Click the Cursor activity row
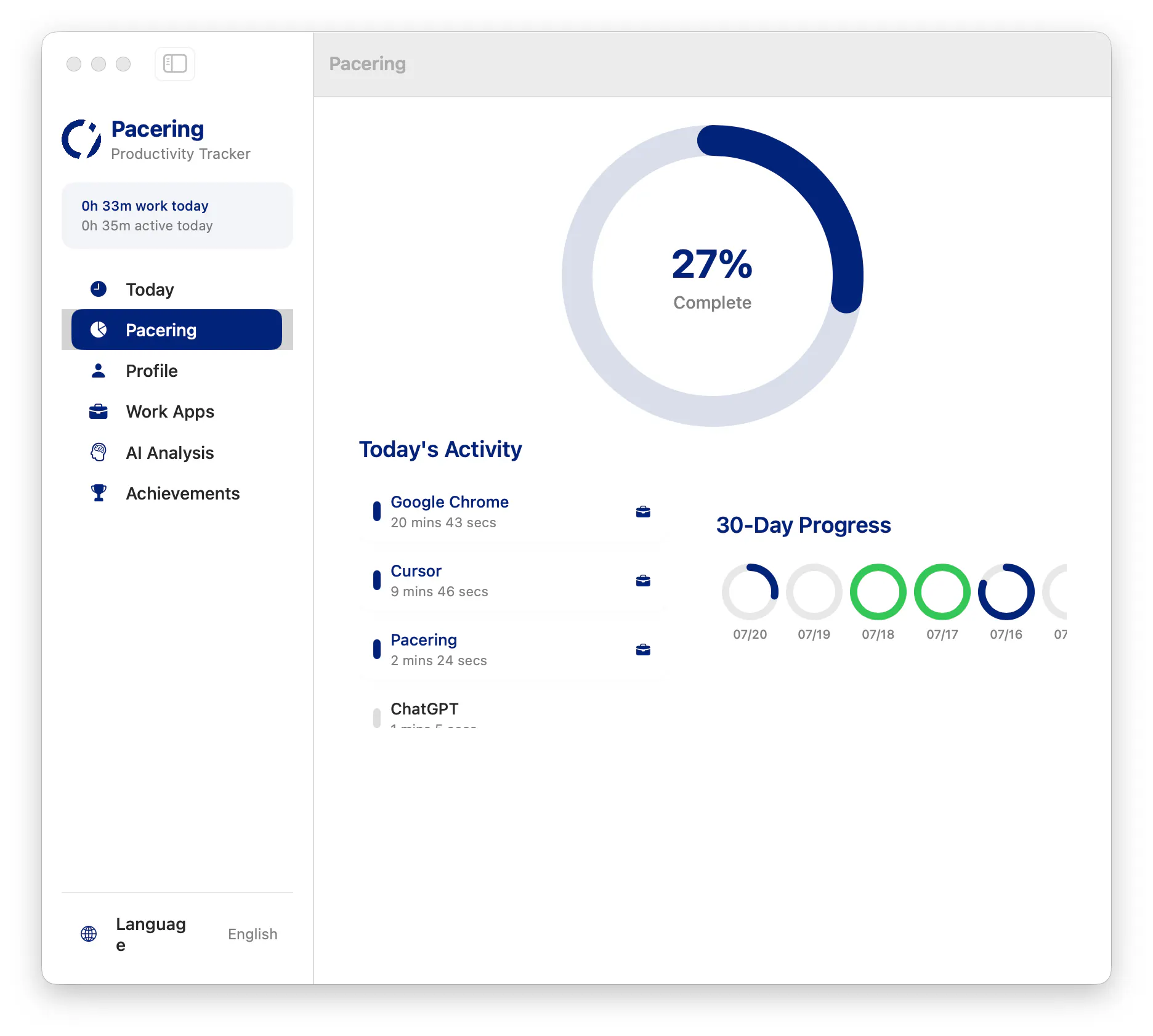The width and height of the screenshot is (1153, 1036). tap(512, 581)
